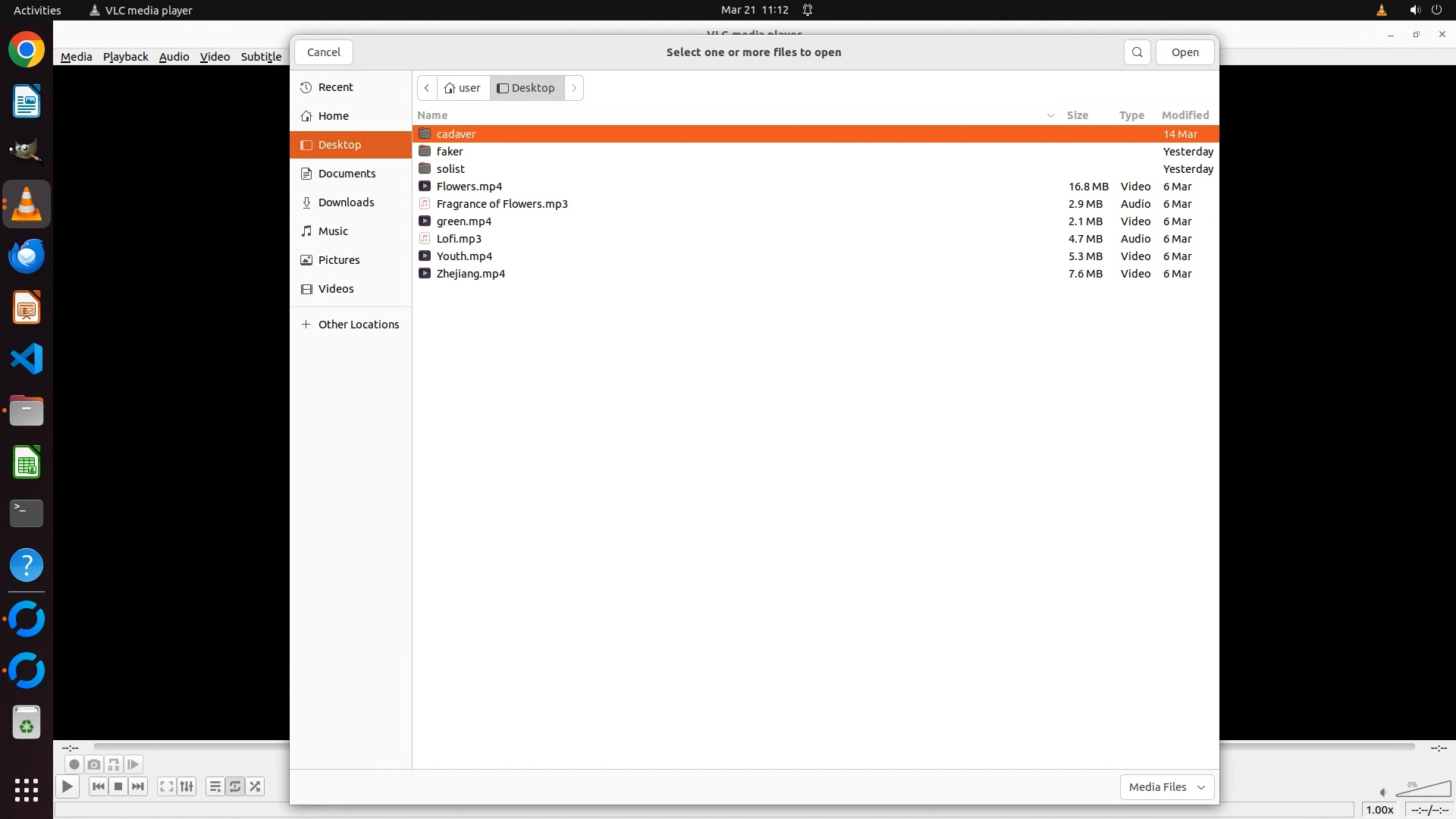Select the Zhejiang.mp4 file
1456x819 pixels.
[x=470, y=274]
